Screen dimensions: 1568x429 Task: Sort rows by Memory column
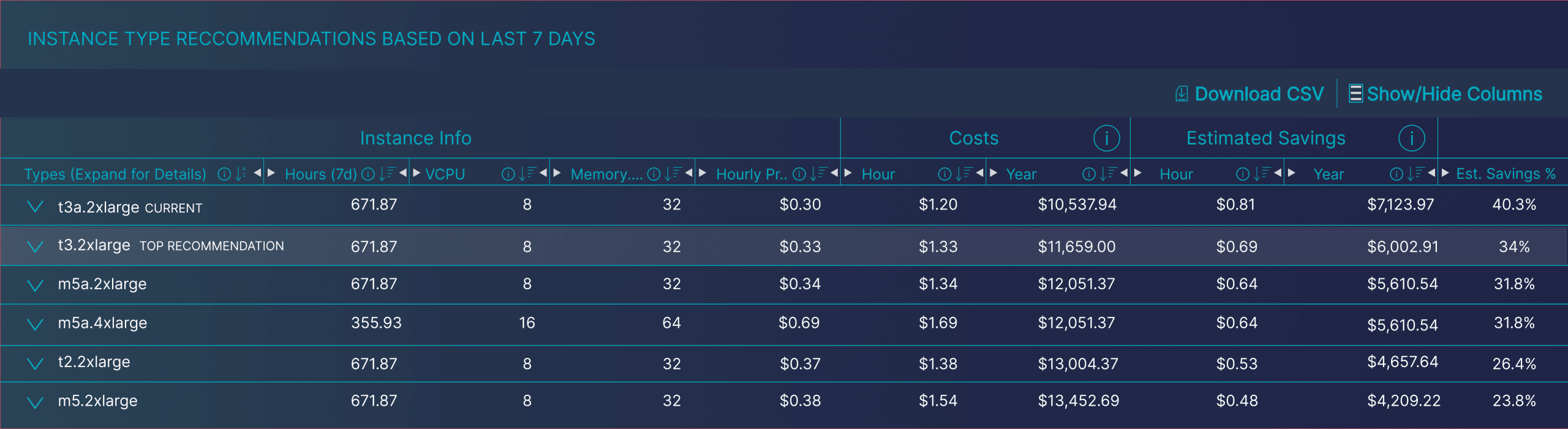coord(673,174)
